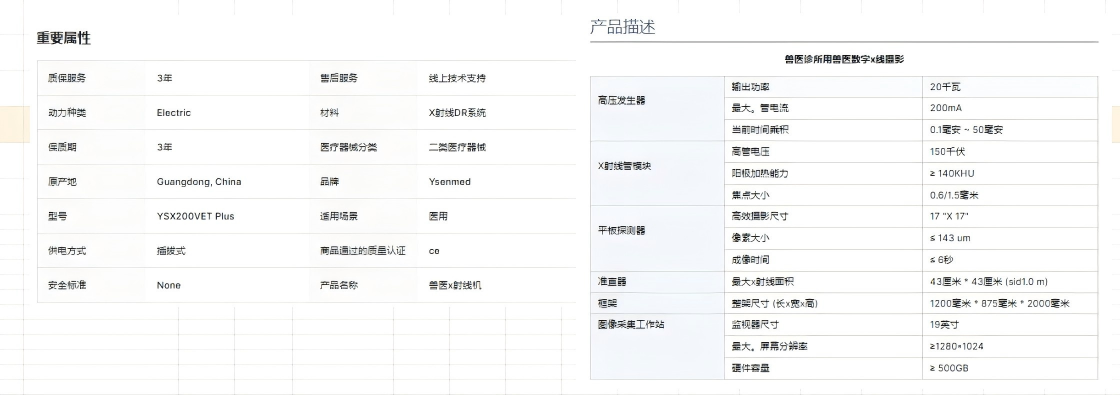Click the 医用 value

(x=438, y=216)
